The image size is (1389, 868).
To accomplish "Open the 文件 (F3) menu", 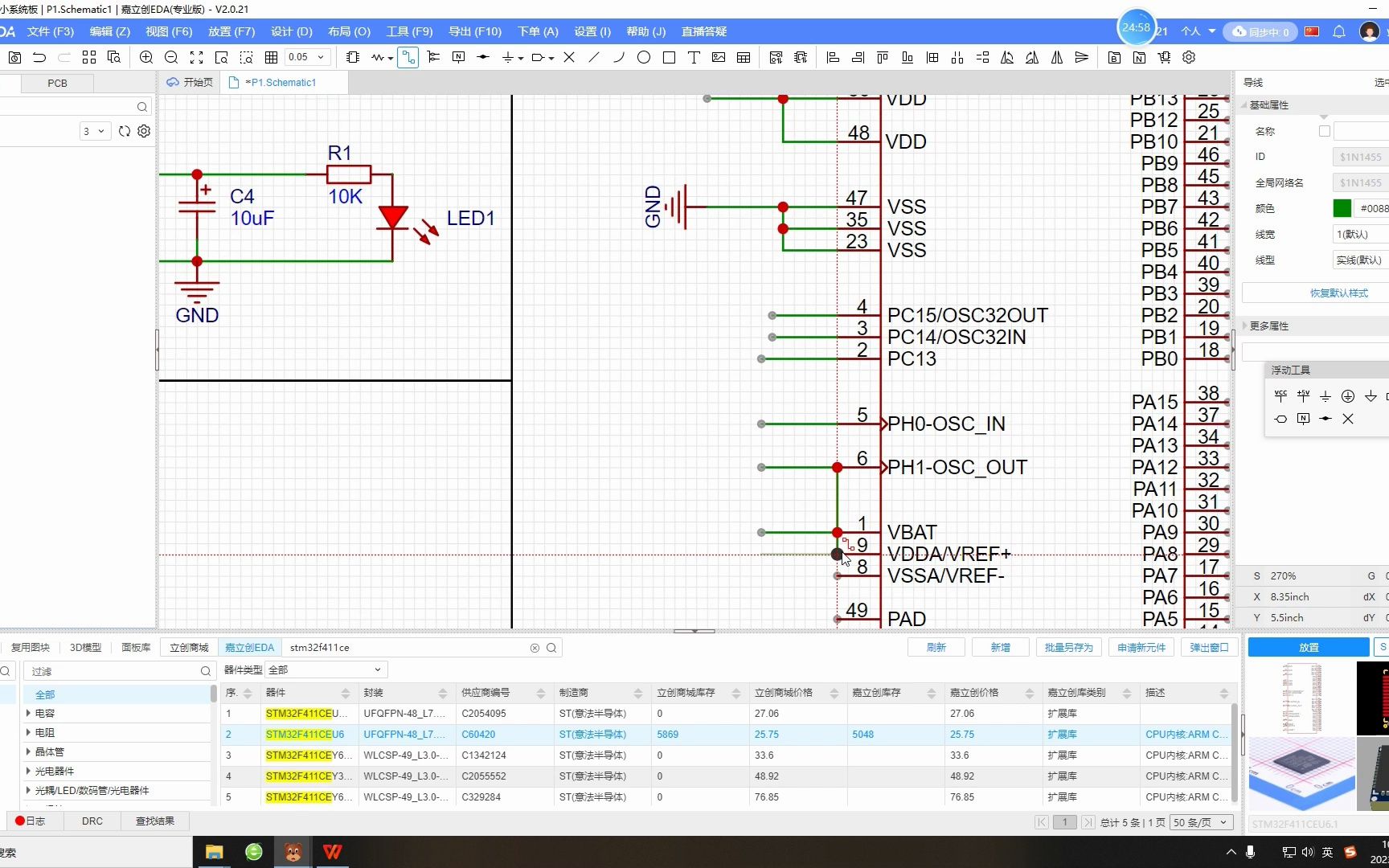I will coord(51,31).
